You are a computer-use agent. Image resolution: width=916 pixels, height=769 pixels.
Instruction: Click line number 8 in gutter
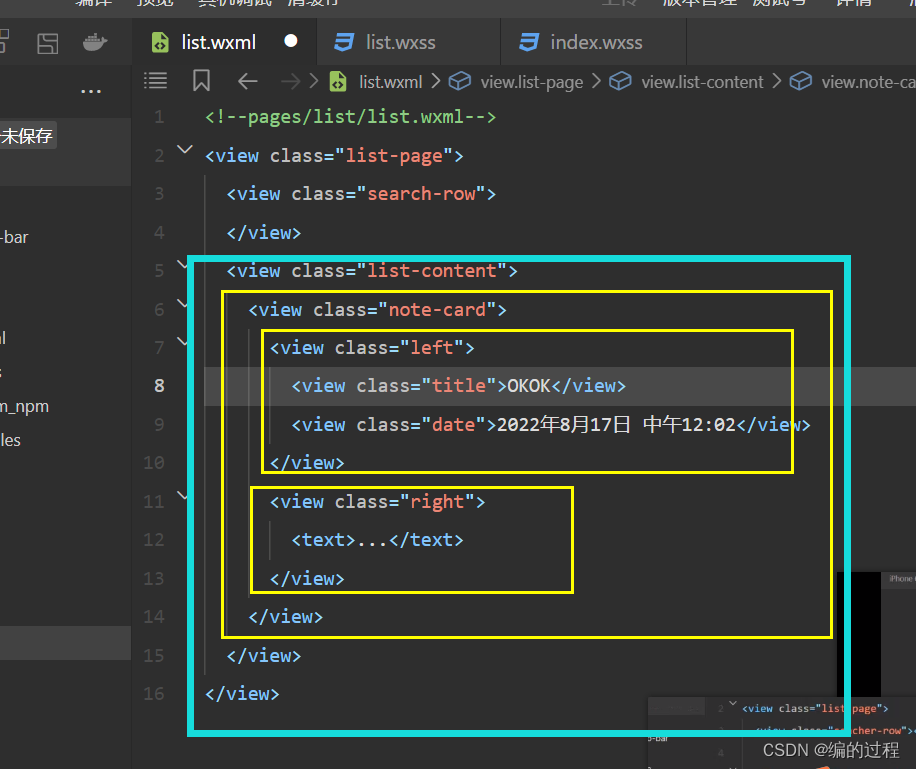tap(159, 386)
